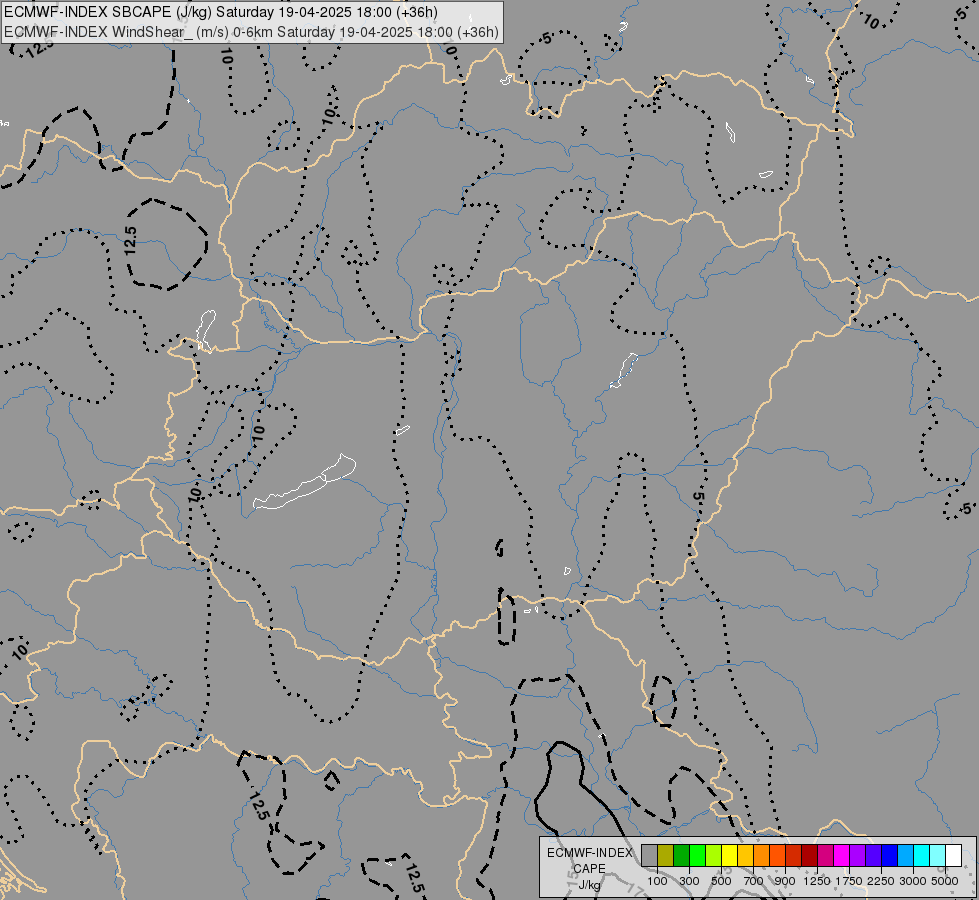Click the '300' legend value
Image resolution: width=979 pixels, height=900 pixels.
(x=689, y=881)
